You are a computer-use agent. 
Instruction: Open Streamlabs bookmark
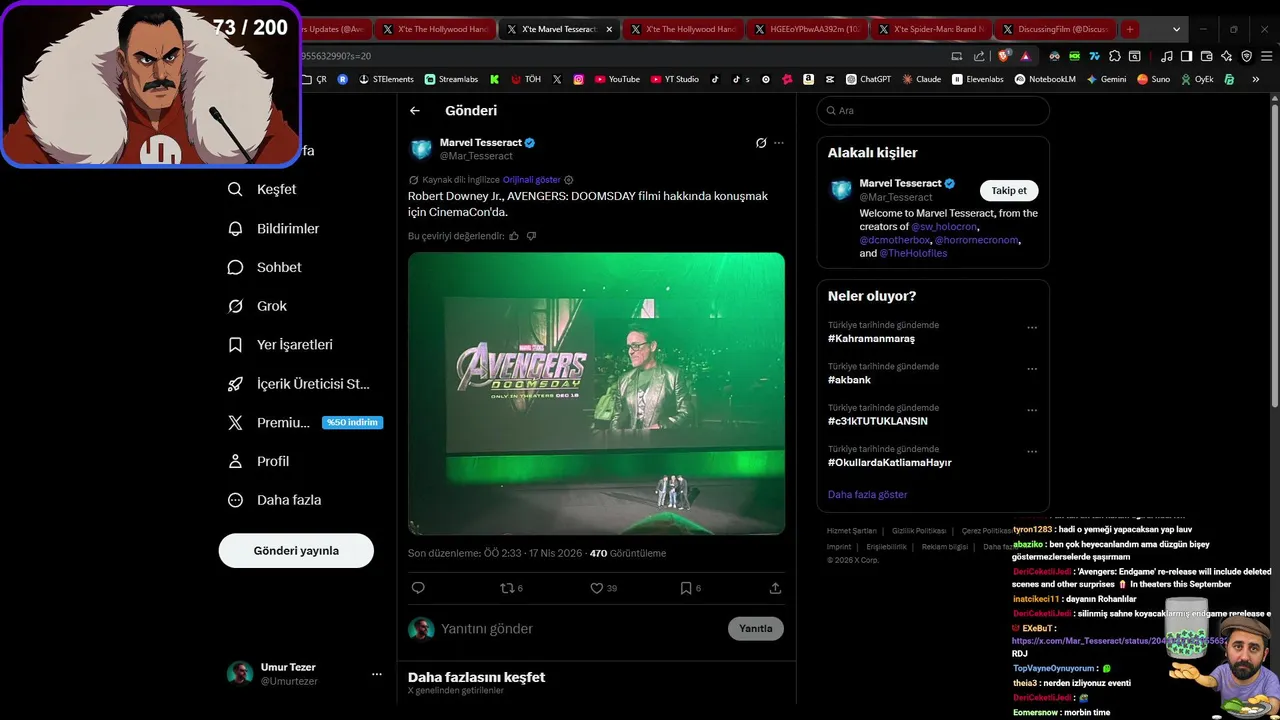coord(451,79)
